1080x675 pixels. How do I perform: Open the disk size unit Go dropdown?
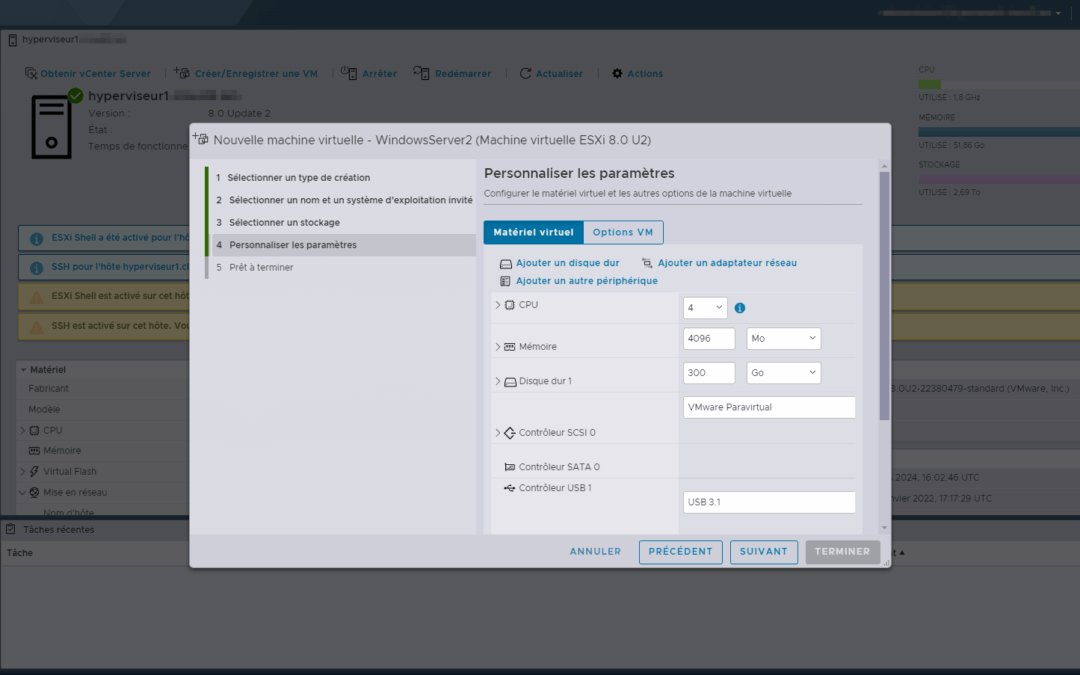click(784, 373)
